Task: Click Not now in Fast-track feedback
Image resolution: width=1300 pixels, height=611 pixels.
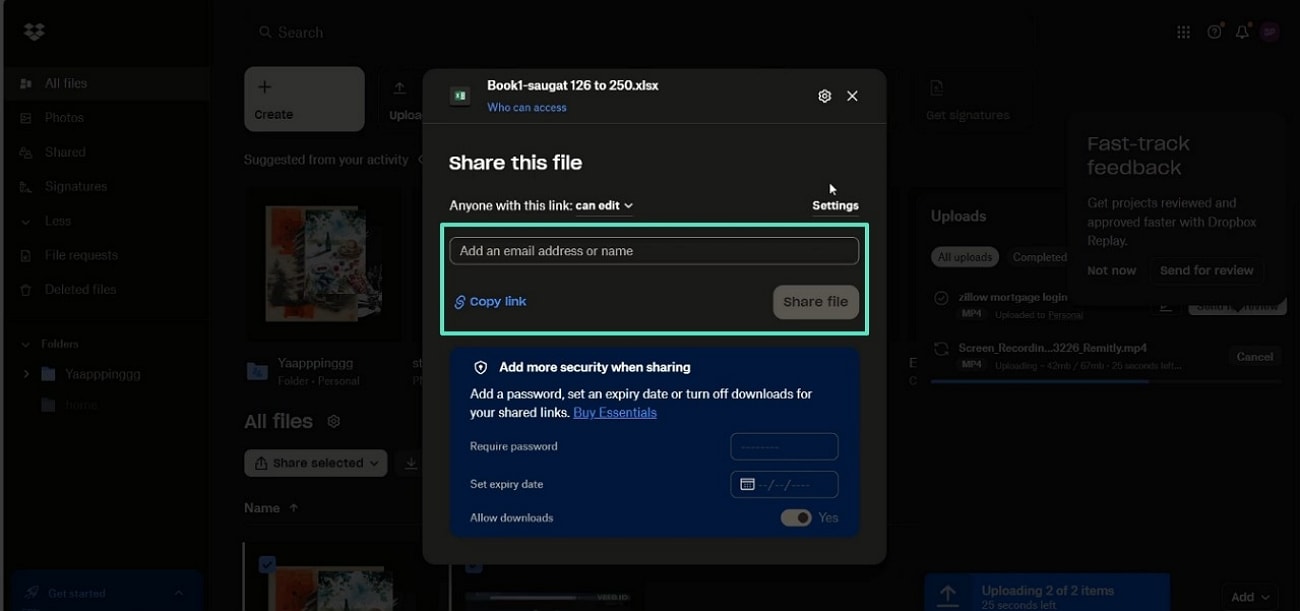Action: [1112, 271]
